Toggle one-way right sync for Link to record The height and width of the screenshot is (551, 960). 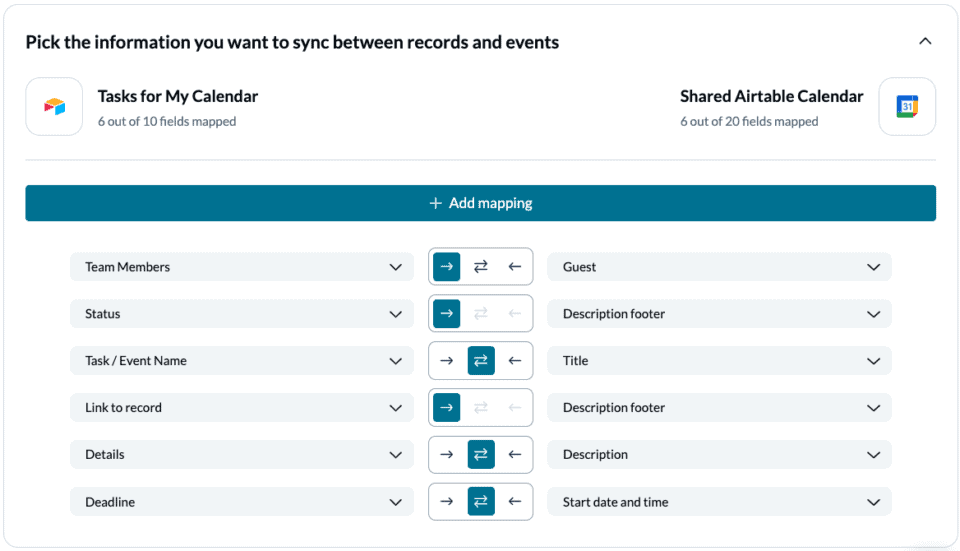pyautogui.click(x=446, y=407)
